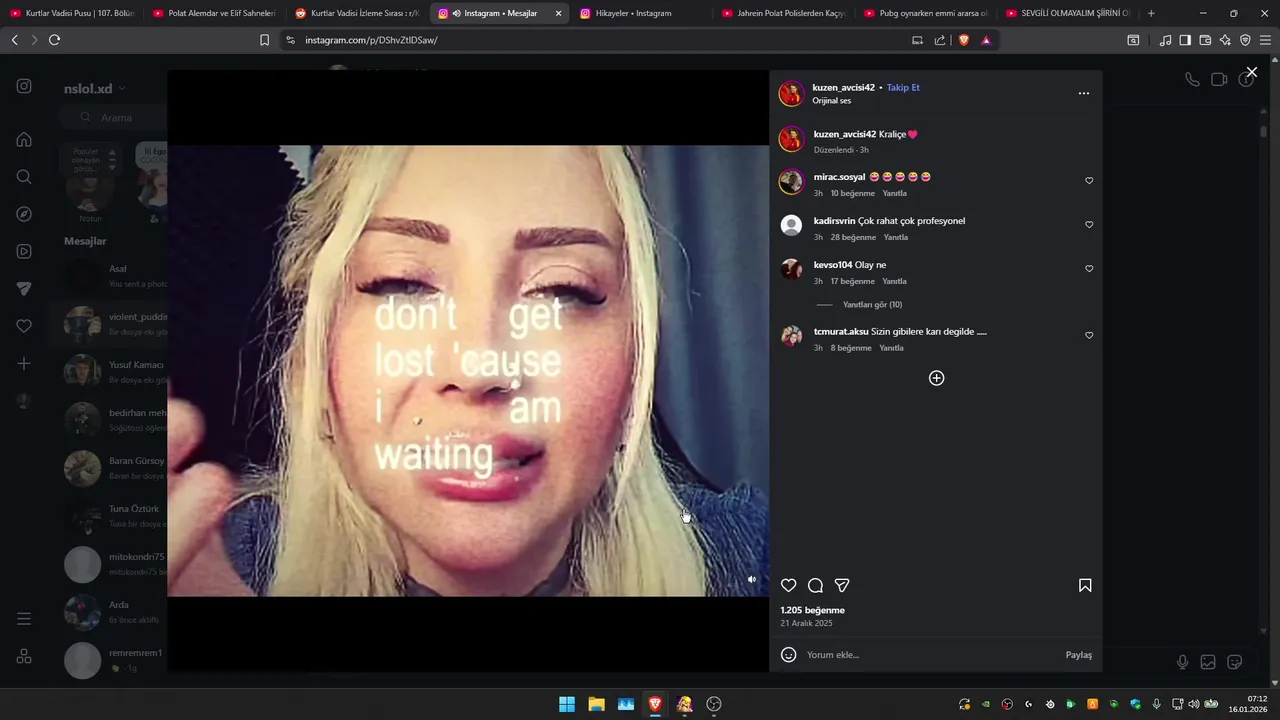Image resolution: width=1280 pixels, height=720 pixels.
Task: Open Messages icon in the sidebar
Action: pyautogui.click(x=24, y=288)
